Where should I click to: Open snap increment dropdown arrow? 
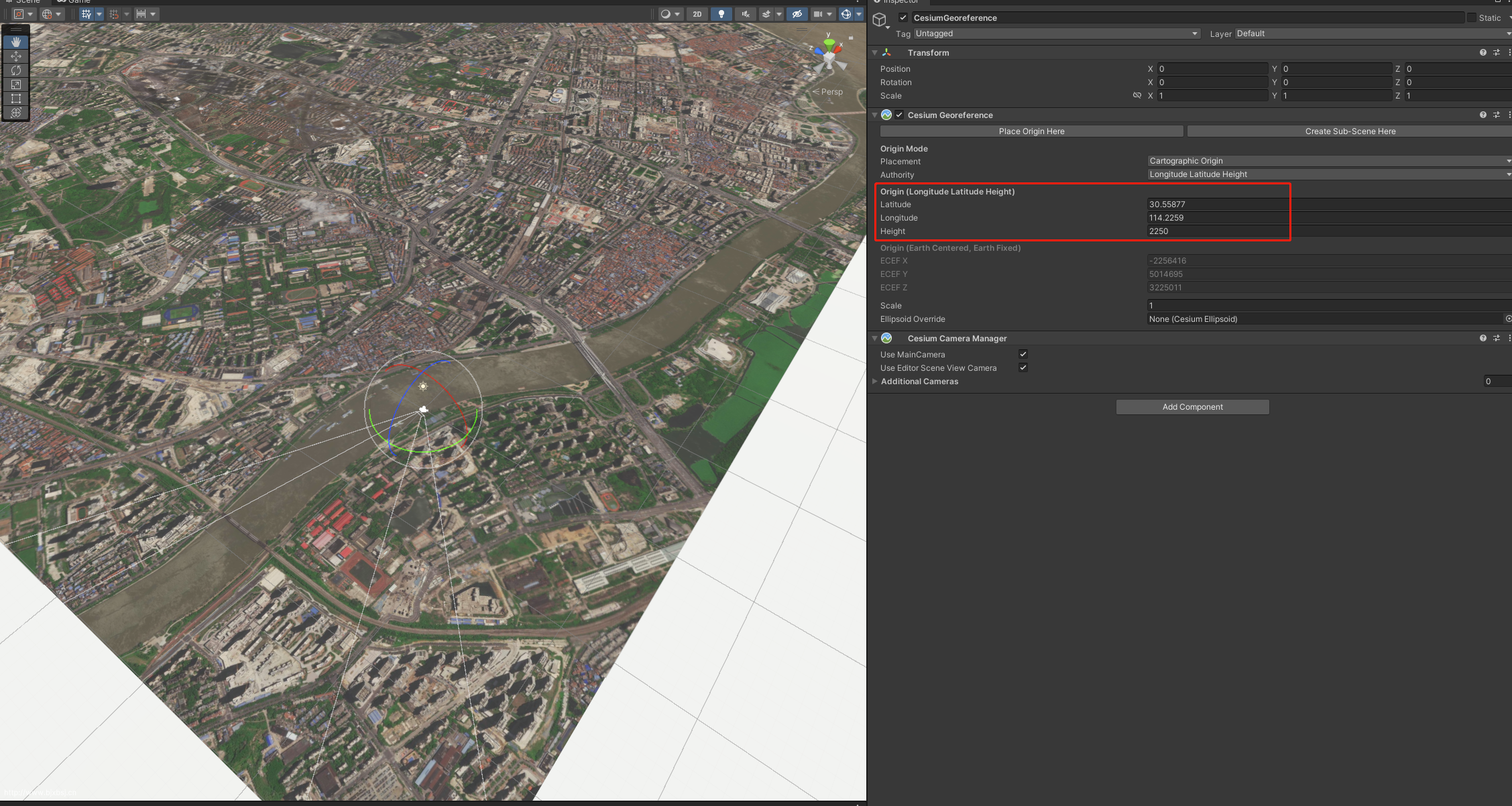pyautogui.click(x=154, y=14)
